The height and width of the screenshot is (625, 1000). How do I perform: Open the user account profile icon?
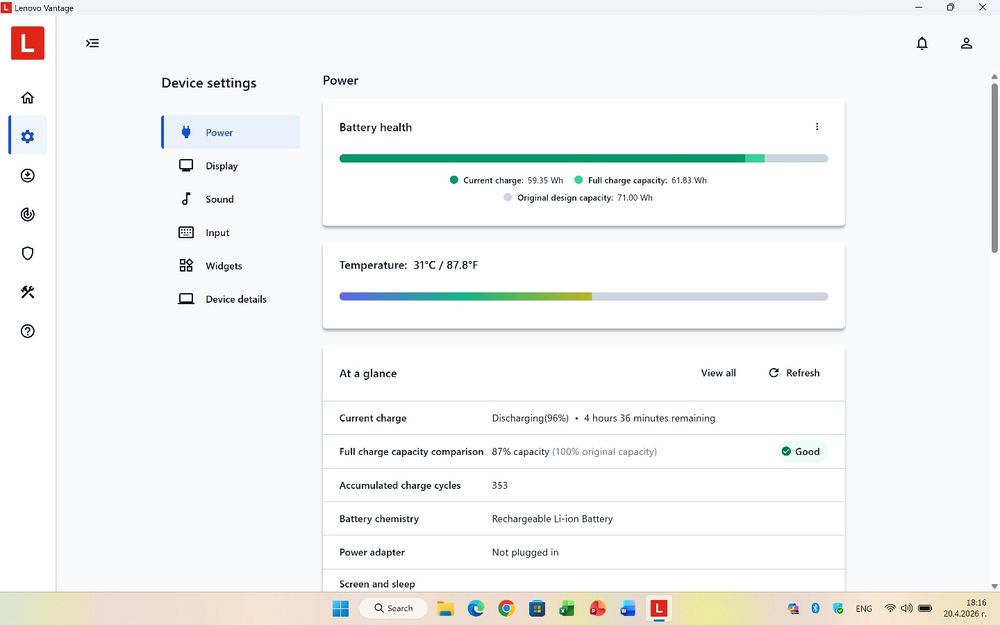(966, 43)
